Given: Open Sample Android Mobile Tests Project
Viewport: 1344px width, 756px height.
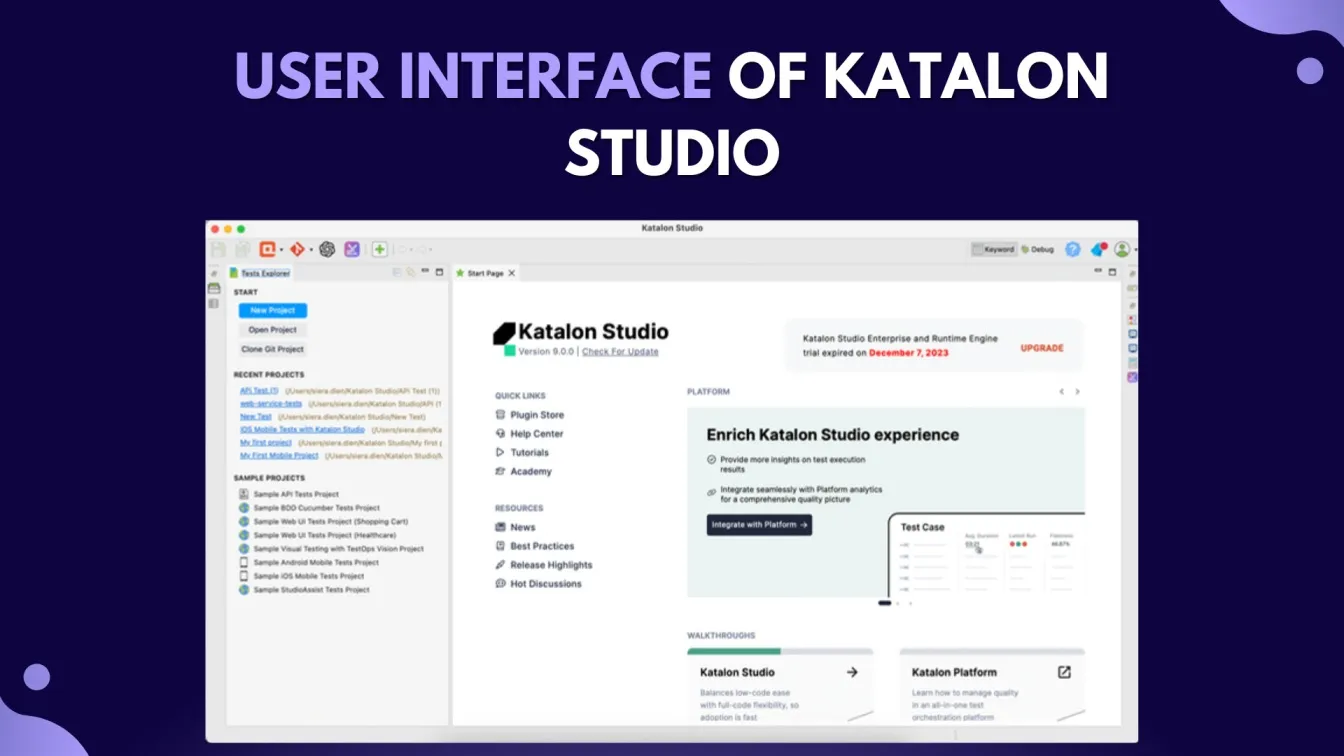Looking at the screenshot, I should 309,562.
